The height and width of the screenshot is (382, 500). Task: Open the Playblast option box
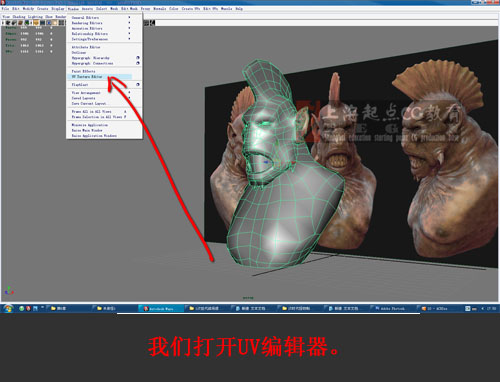pyautogui.click(x=138, y=85)
